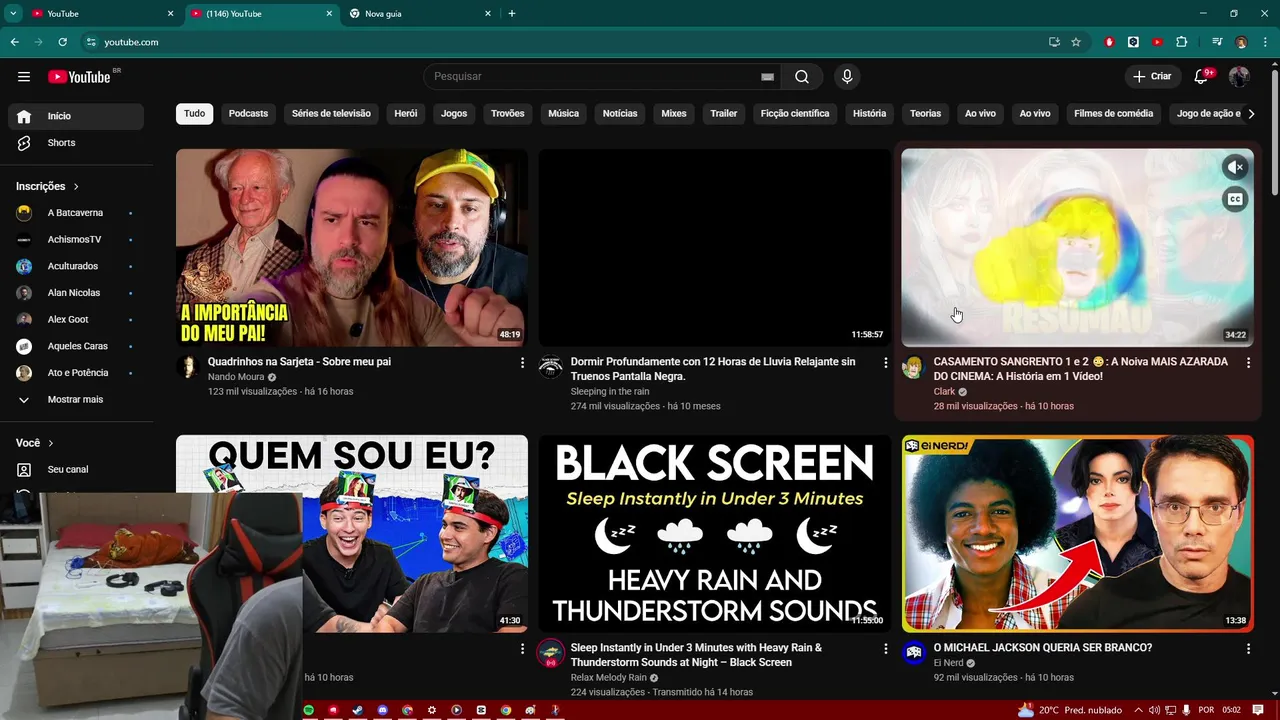Unmute the Casamento Sangrento video preview
The width and height of the screenshot is (1280, 720).
click(x=1235, y=168)
